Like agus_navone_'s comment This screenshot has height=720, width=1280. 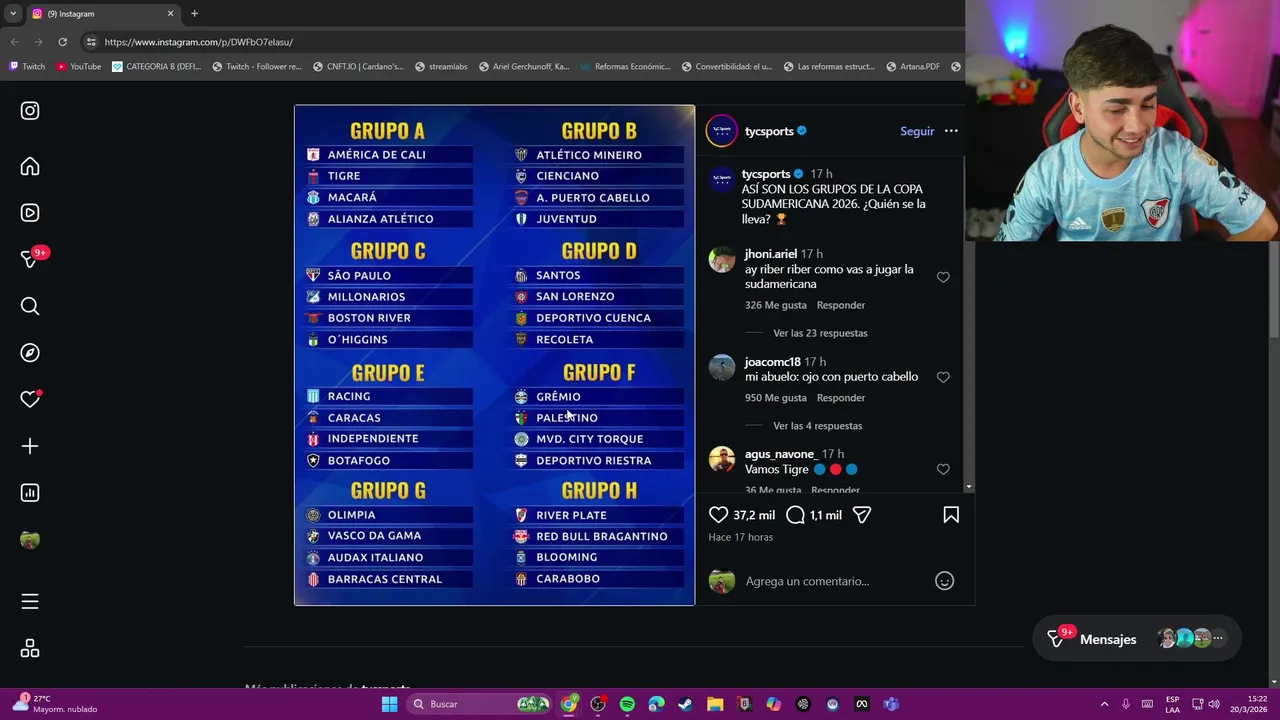pyautogui.click(x=943, y=469)
